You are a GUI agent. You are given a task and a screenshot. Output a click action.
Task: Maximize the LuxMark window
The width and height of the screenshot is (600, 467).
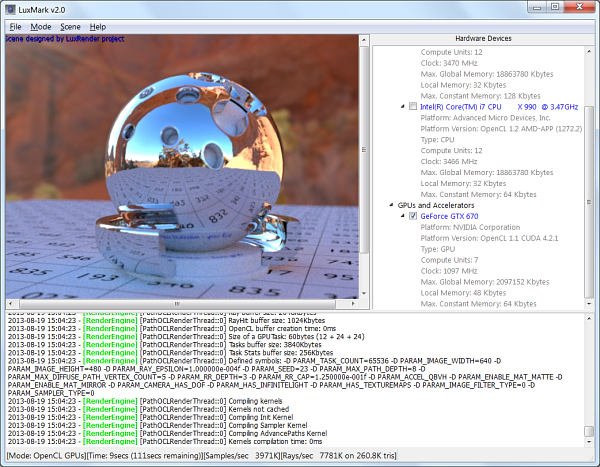click(555, 7)
